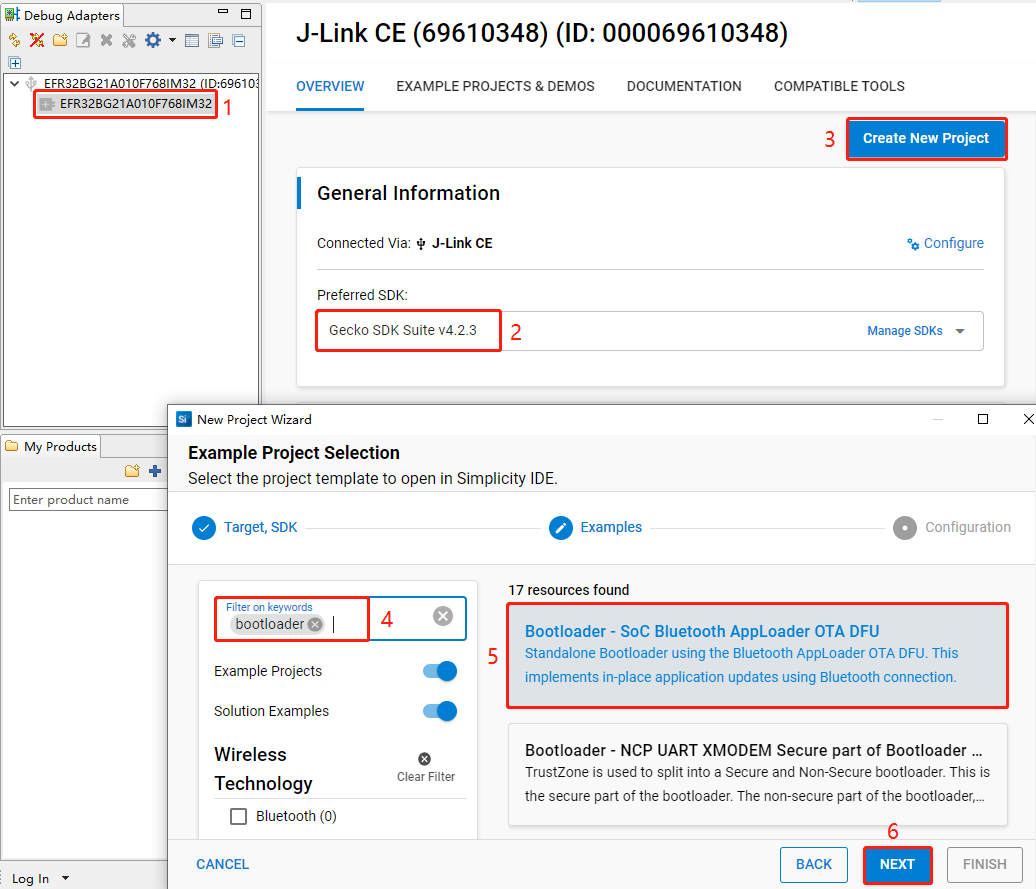The width and height of the screenshot is (1036, 889).
Task: Enable the Bluetooth wireless technology filter
Action: (238, 816)
